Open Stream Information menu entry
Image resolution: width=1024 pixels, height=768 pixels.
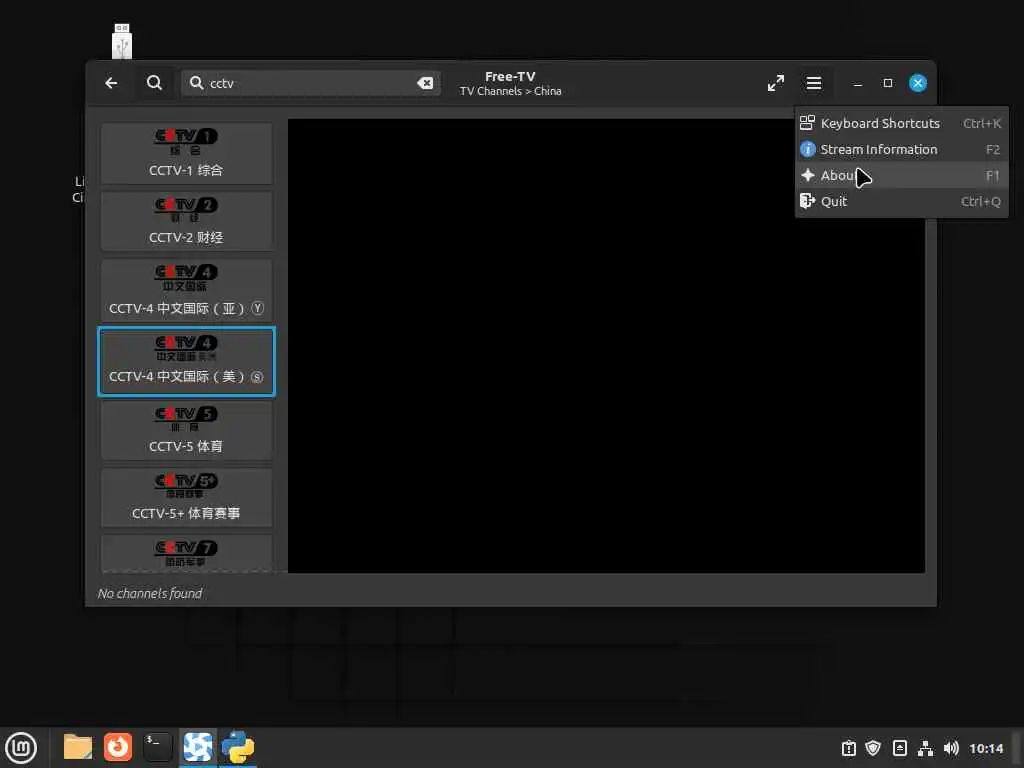click(x=901, y=149)
